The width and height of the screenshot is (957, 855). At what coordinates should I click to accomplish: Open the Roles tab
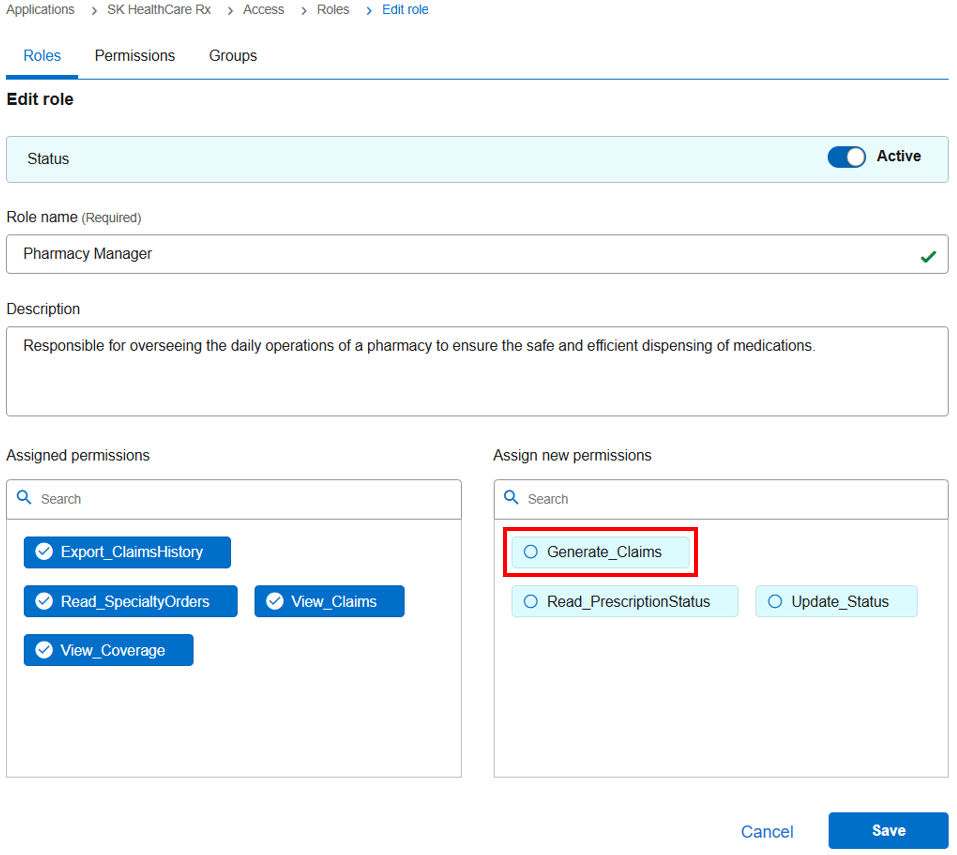pyautogui.click(x=42, y=56)
